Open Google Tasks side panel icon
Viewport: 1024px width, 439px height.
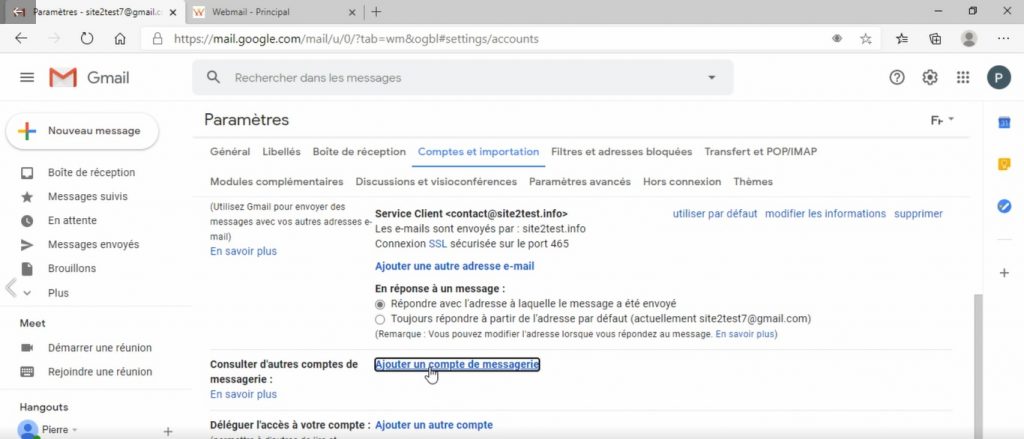pos(1004,206)
